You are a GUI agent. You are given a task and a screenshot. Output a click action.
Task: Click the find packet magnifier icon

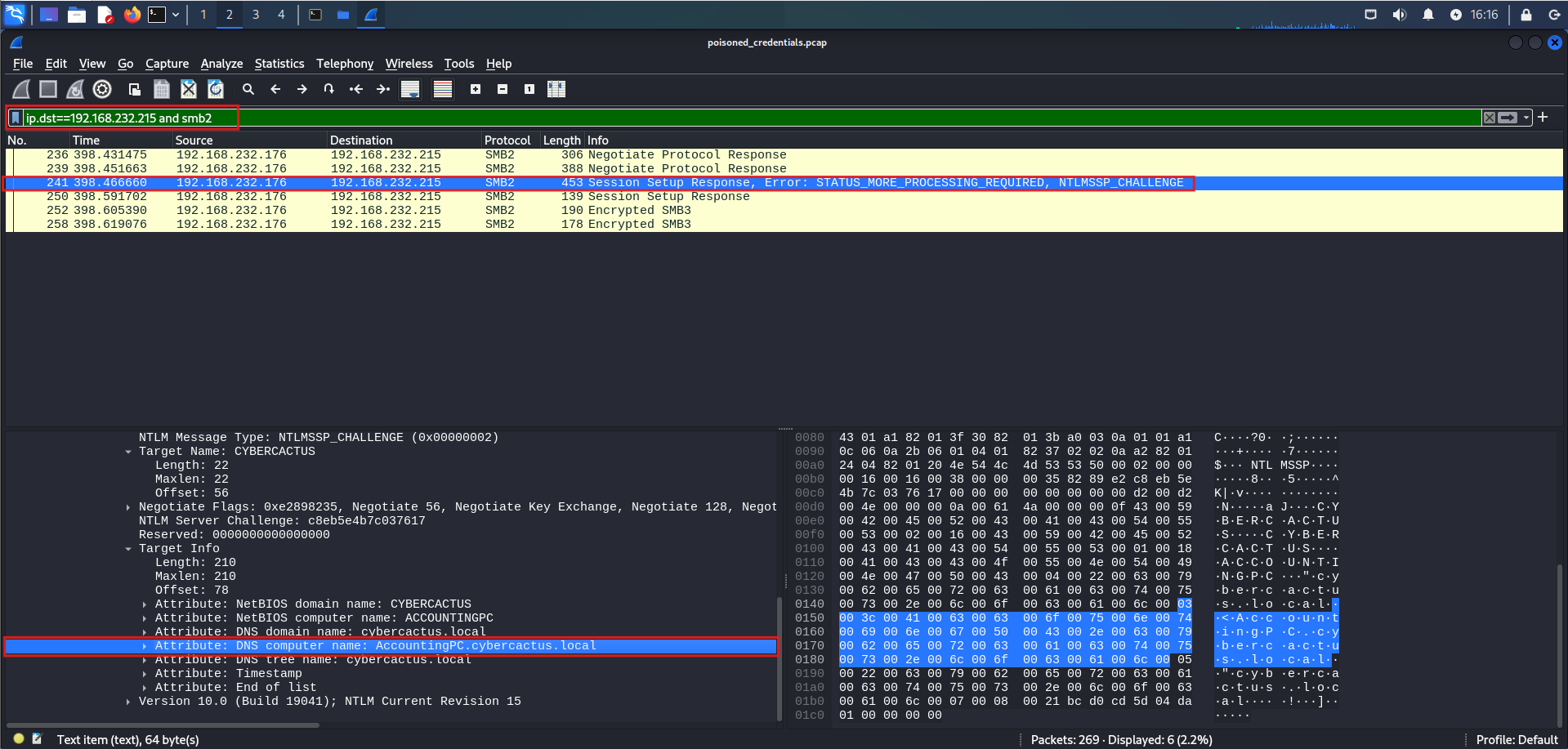pos(248,89)
